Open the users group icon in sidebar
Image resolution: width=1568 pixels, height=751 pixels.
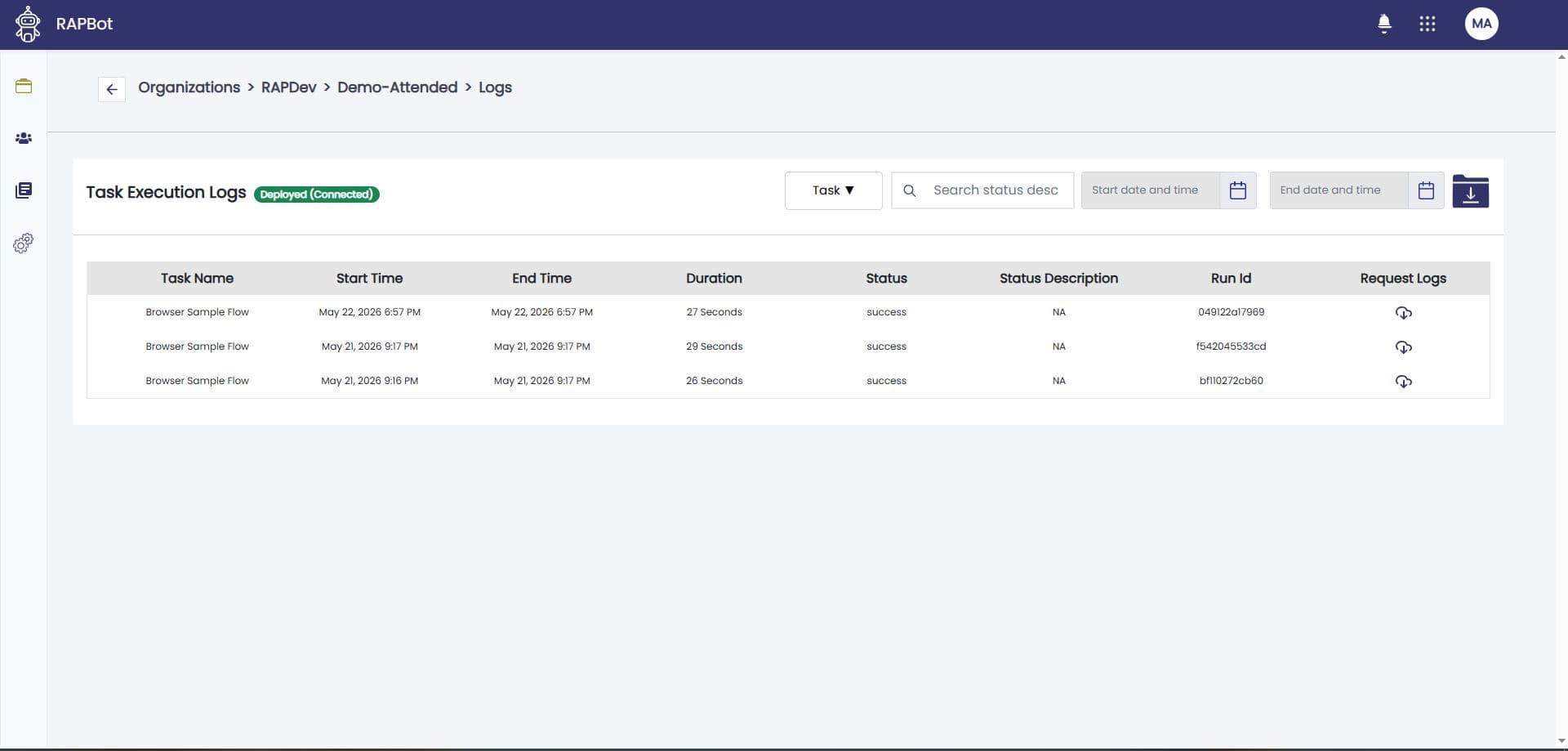24,138
